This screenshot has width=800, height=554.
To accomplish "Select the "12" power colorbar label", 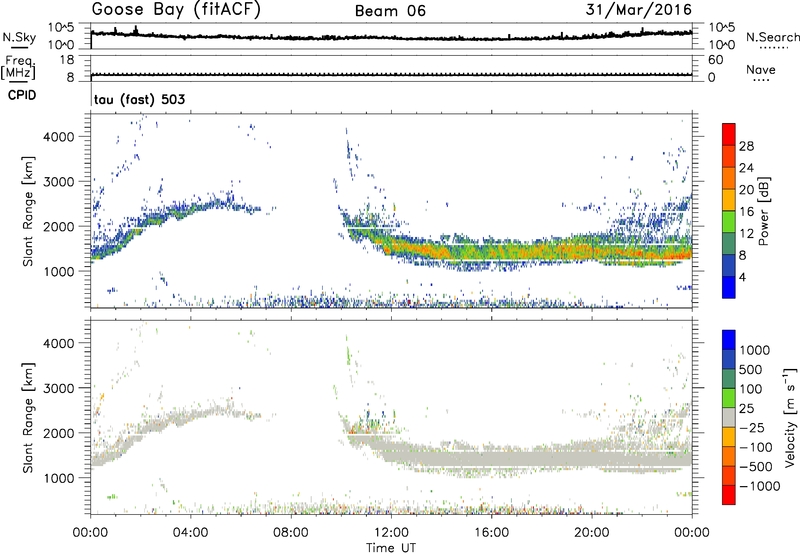I will tap(746, 234).
